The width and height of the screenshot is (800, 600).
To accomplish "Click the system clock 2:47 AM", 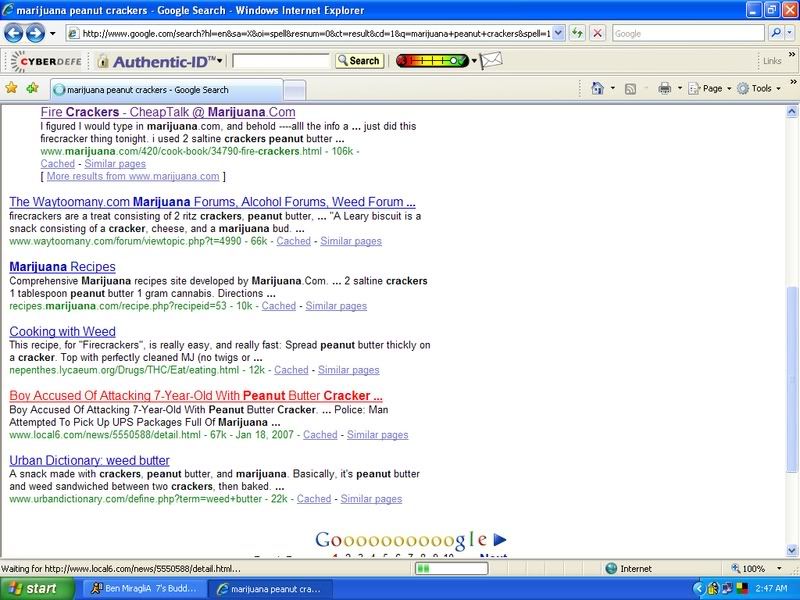I will click(x=771, y=588).
